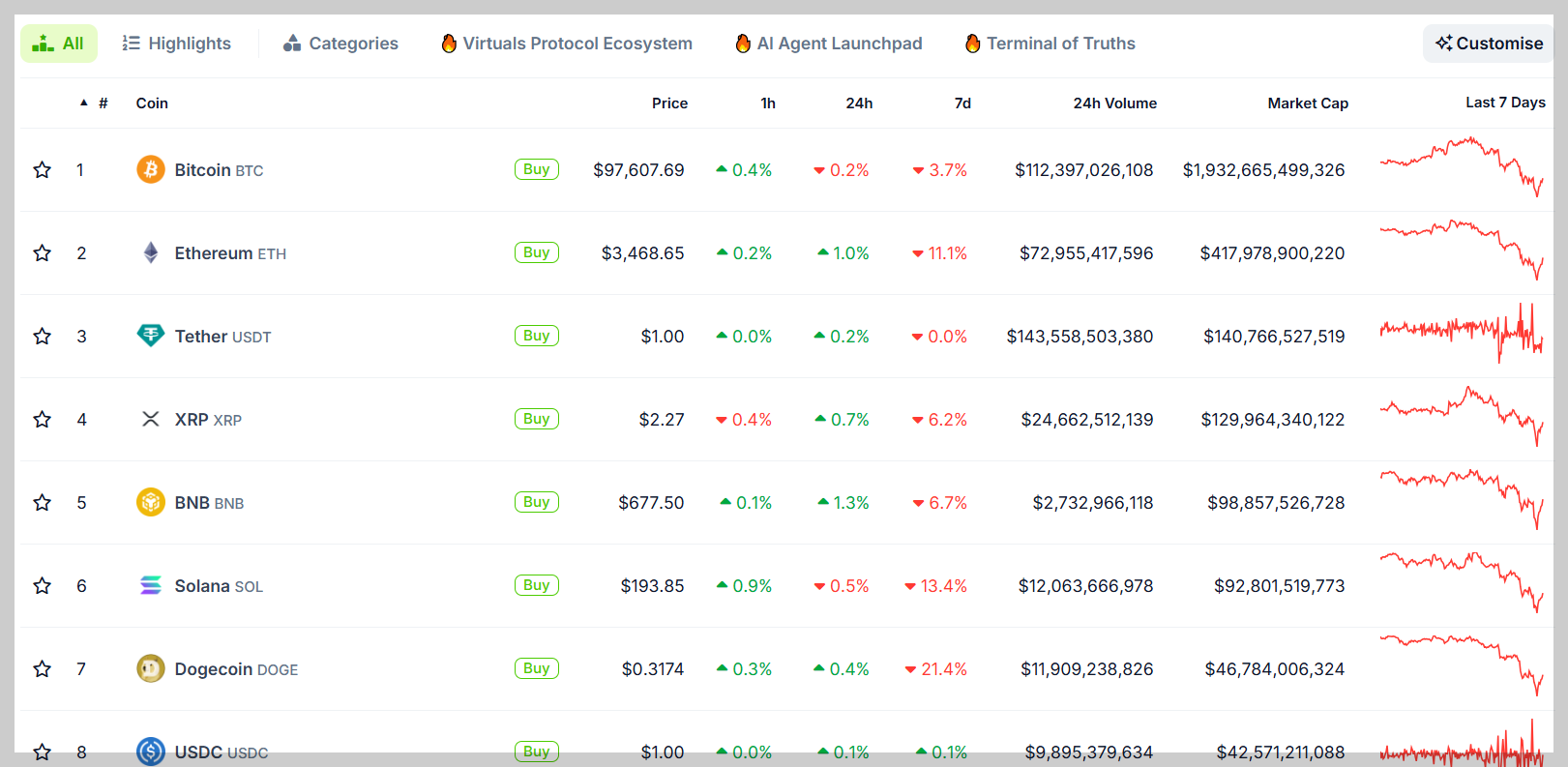View XRP's 7-day sparkline chart
The height and width of the screenshot is (767, 1568).
[1462, 417]
